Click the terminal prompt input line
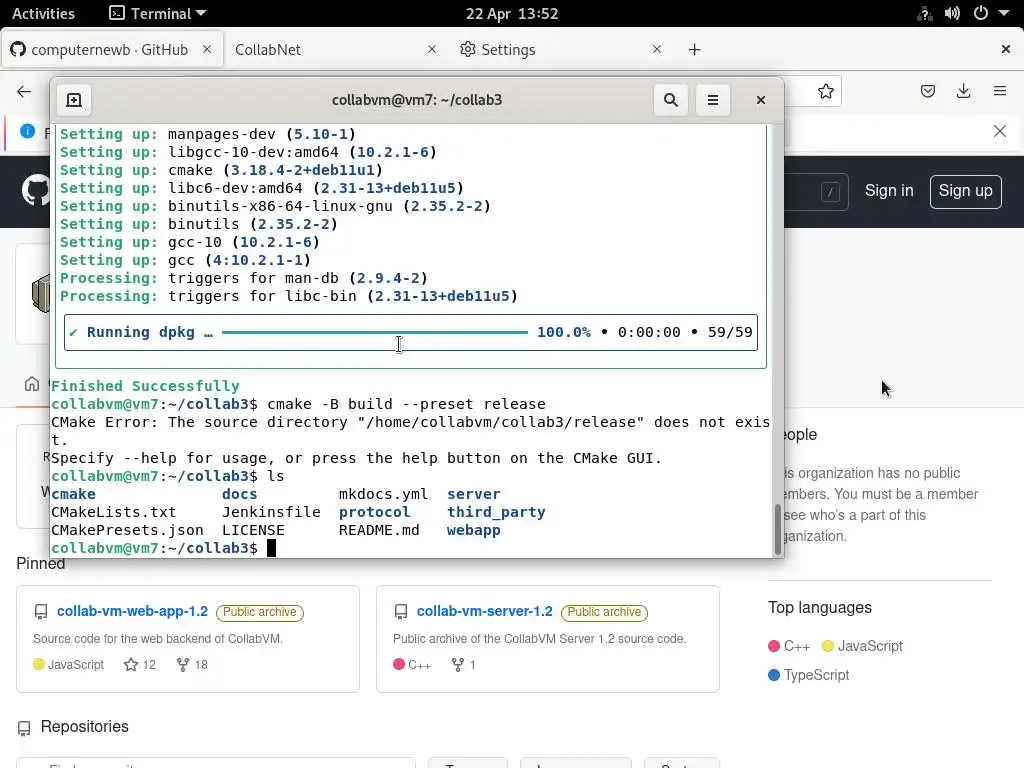Image resolution: width=1024 pixels, height=768 pixels. pos(411,548)
